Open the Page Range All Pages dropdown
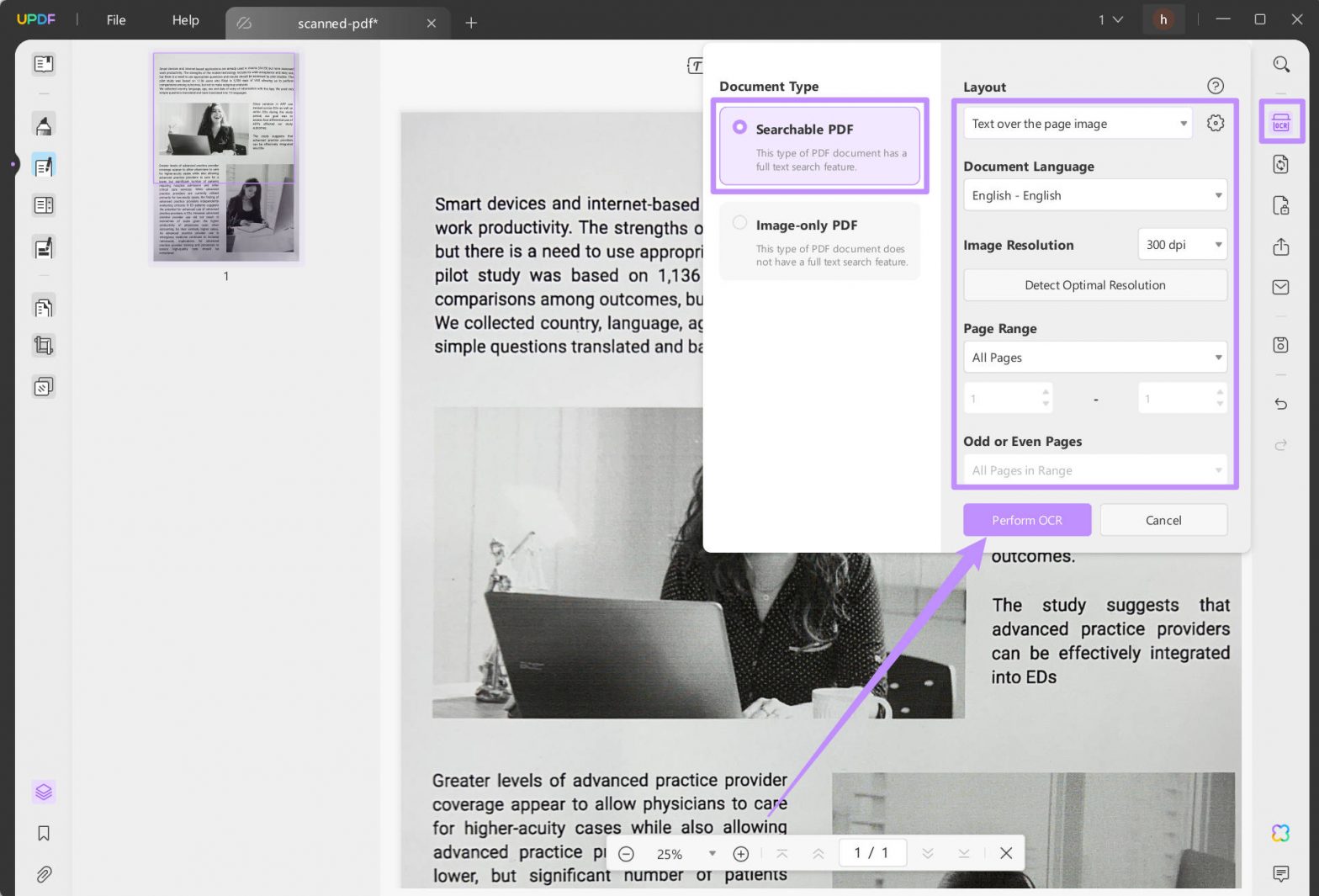 pos(1094,358)
